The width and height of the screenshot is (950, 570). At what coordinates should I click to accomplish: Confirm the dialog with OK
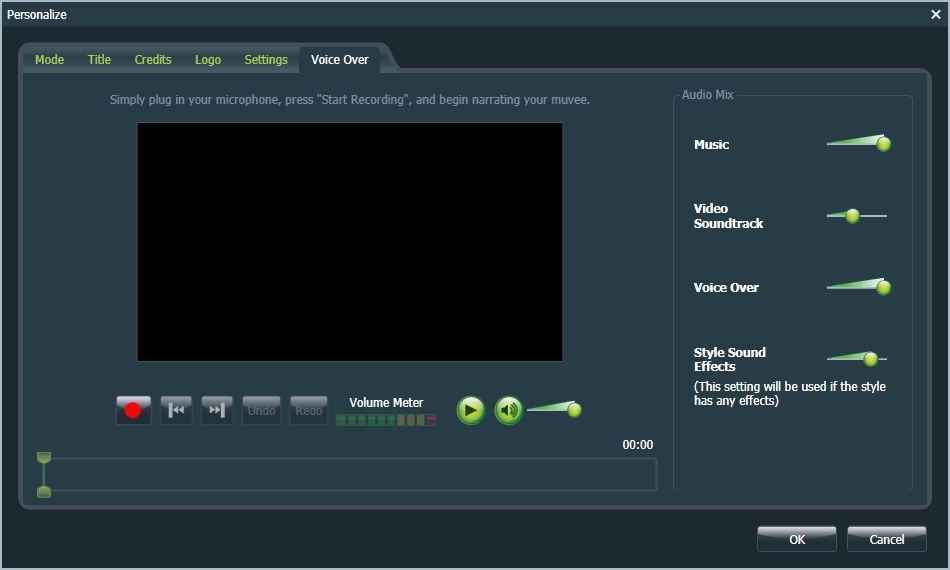(x=797, y=539)
